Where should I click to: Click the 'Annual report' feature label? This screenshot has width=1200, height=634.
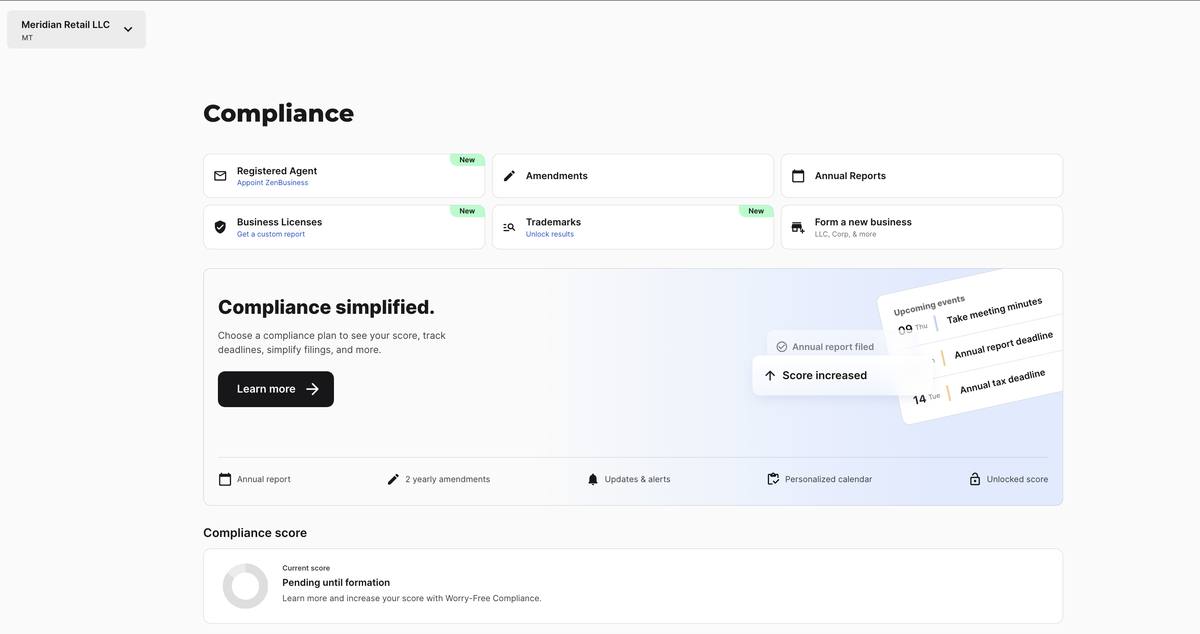[264, 479]
